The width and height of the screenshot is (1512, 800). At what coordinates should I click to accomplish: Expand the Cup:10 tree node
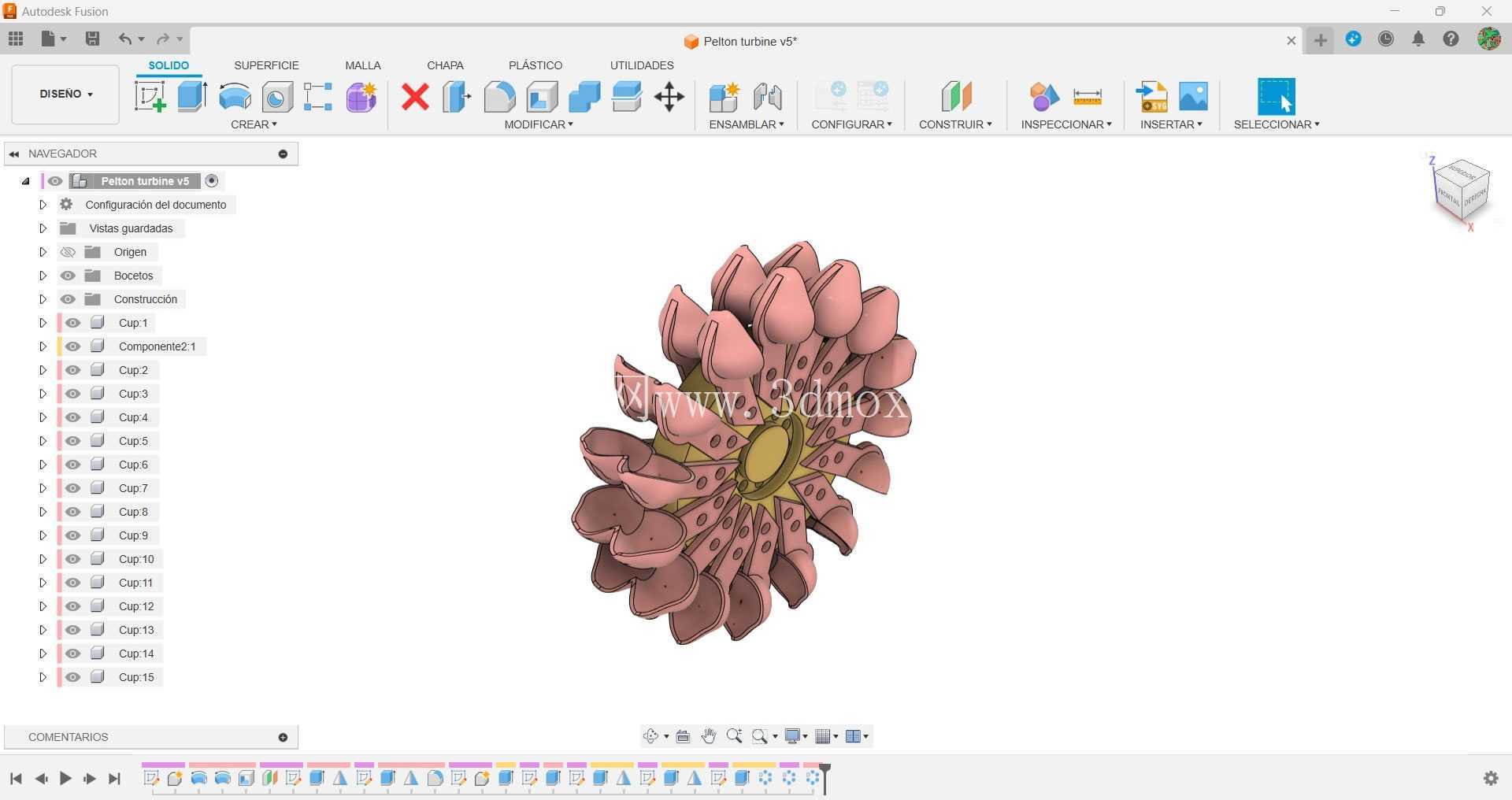click(x=43, y=559)
